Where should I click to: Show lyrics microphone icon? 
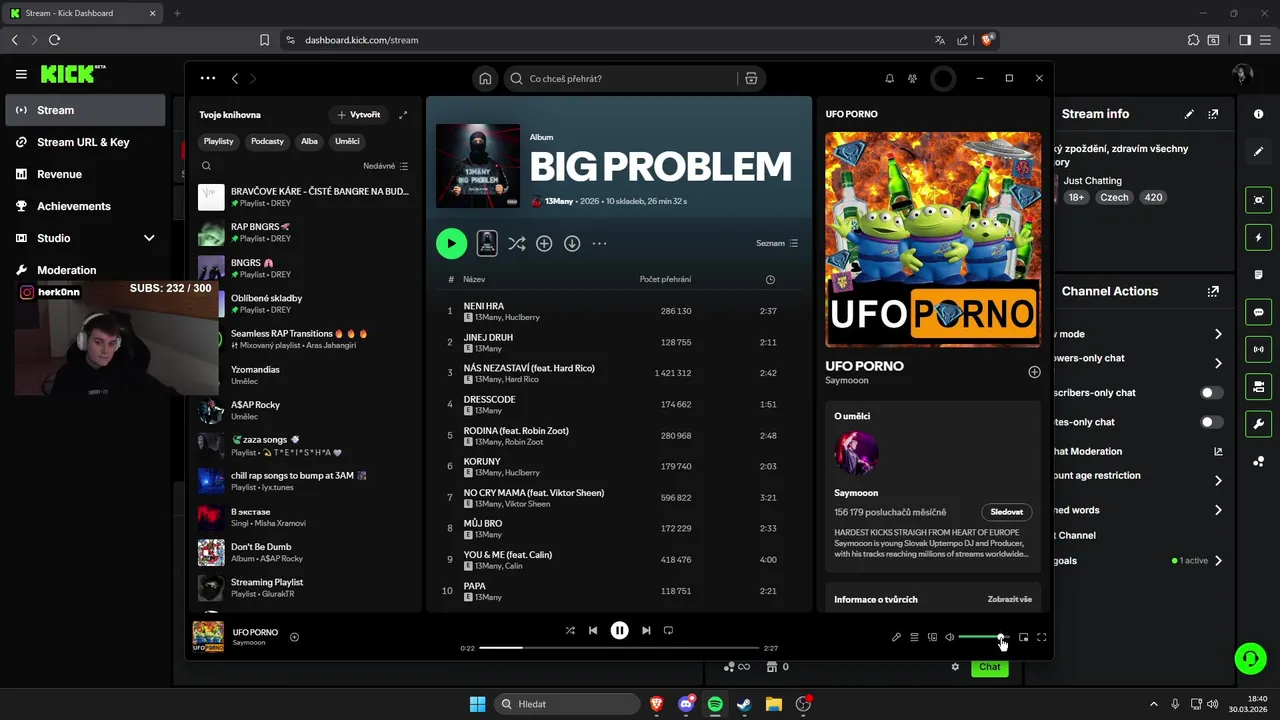point(896,637)
